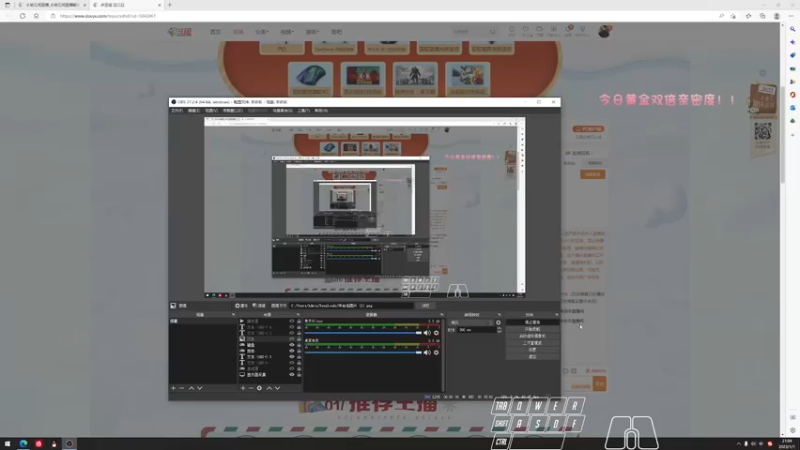
Task: Move scene down in Scenes panel
Action: (x=199, y=388)
